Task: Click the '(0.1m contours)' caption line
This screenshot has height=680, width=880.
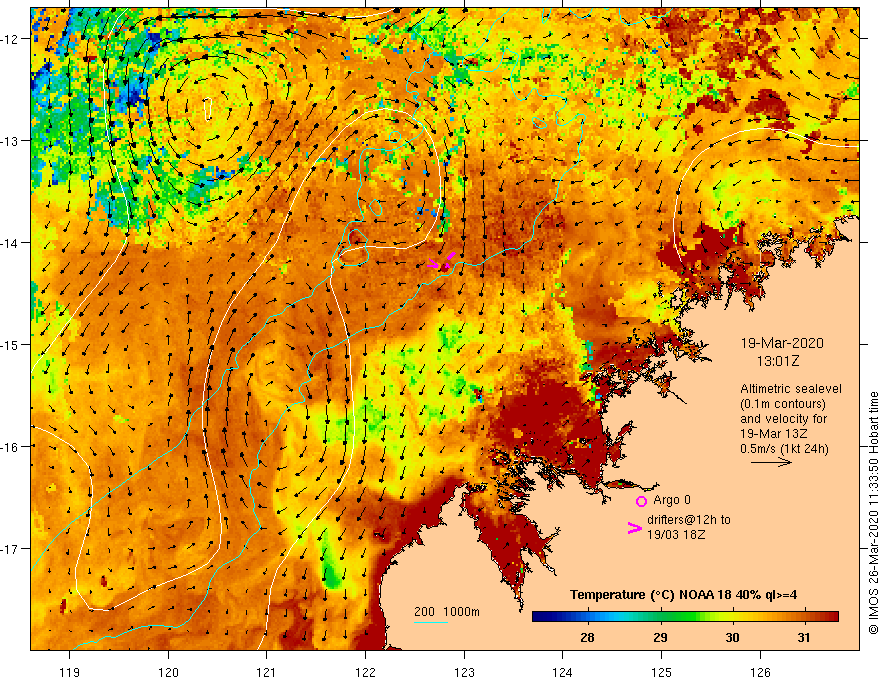Action: coord(783,404)
